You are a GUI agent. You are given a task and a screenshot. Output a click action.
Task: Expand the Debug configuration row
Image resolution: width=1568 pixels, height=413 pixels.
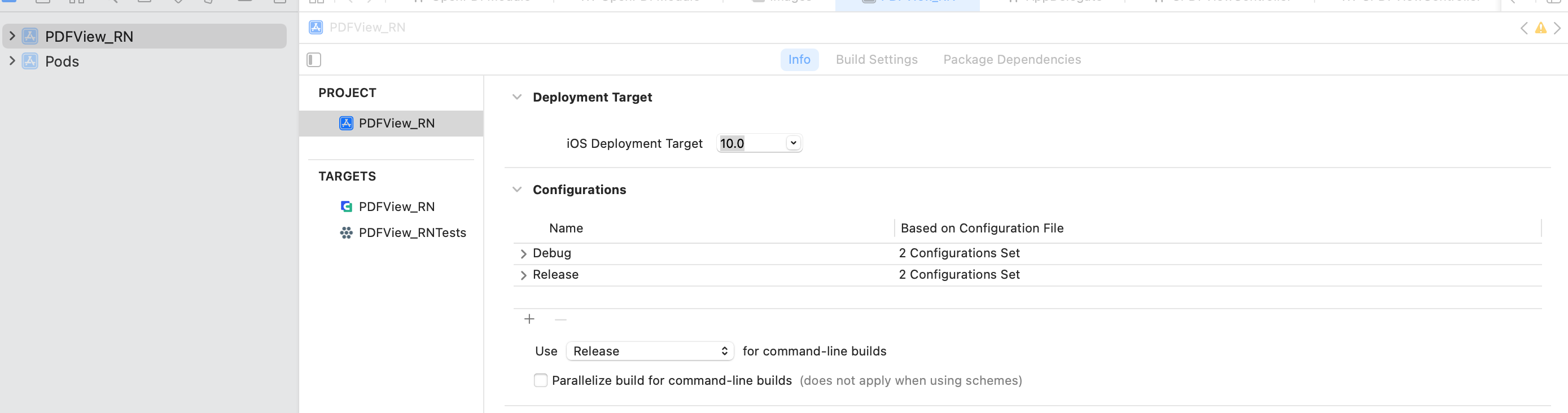[x=523, y=254]
